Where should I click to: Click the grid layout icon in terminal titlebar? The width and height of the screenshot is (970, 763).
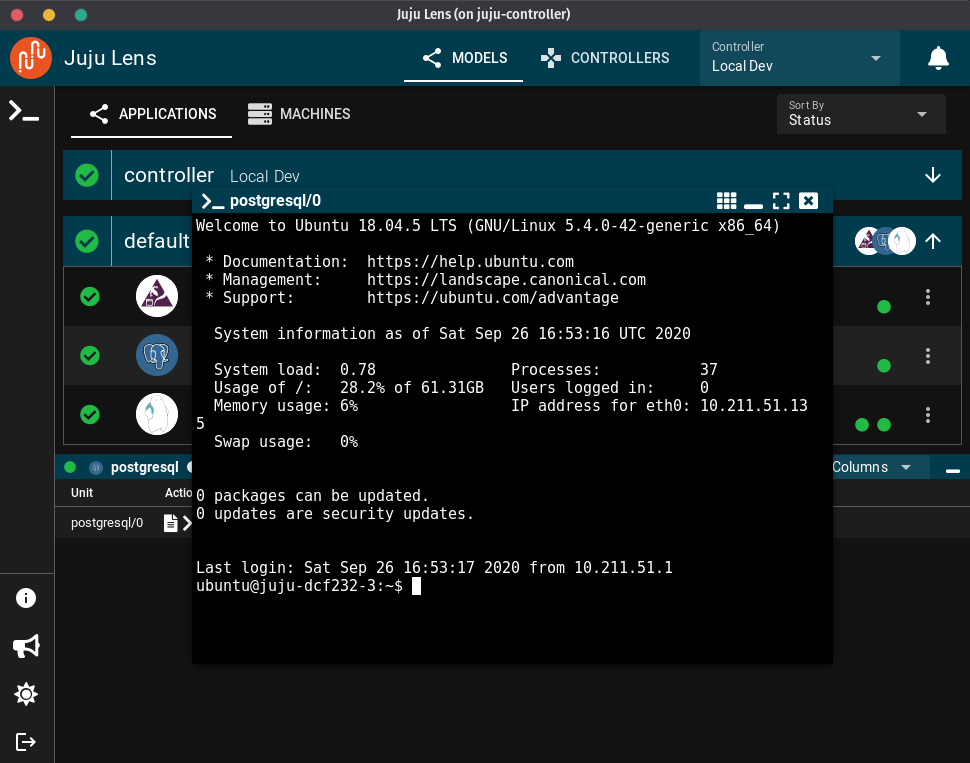(x=726, y=200)
